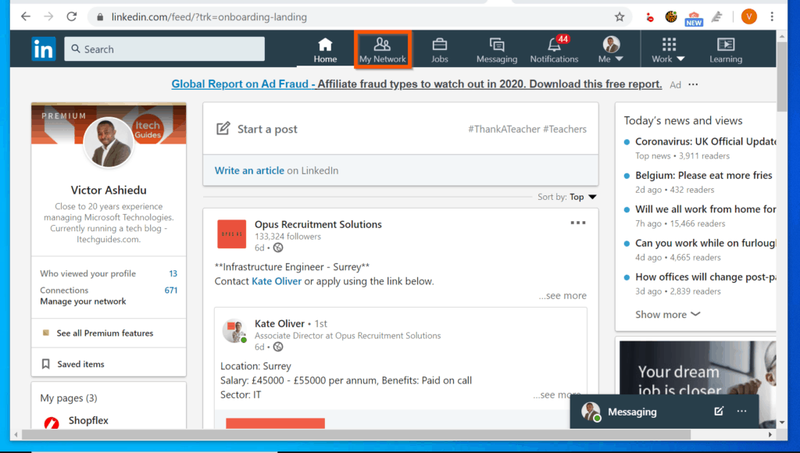
Task: Click the site lock icon in the address bar
Action: (99, 17)
